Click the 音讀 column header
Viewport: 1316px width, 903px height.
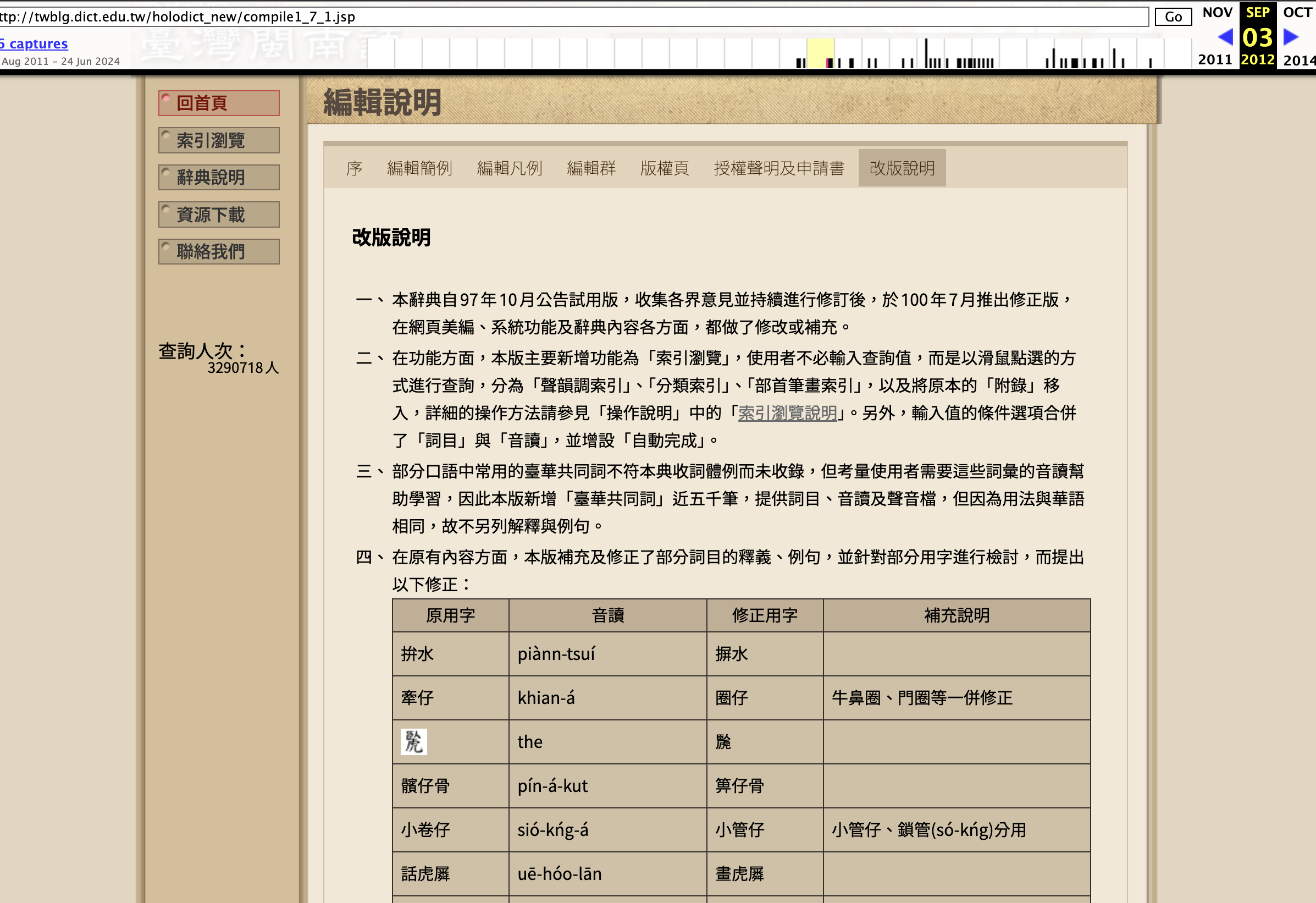[x=608, y=615]
